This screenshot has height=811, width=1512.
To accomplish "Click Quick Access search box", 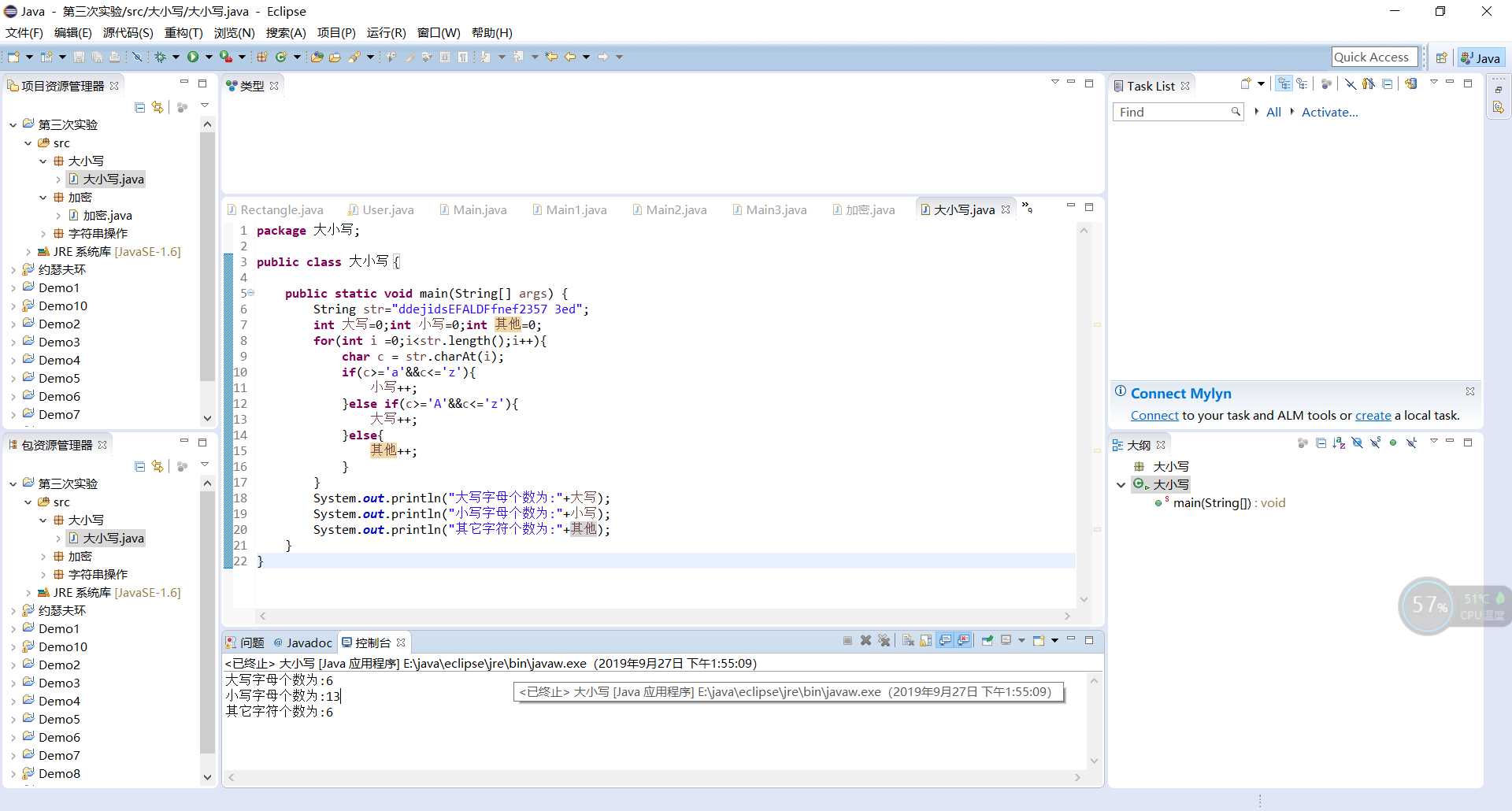I will click(x=1374, y=57).
